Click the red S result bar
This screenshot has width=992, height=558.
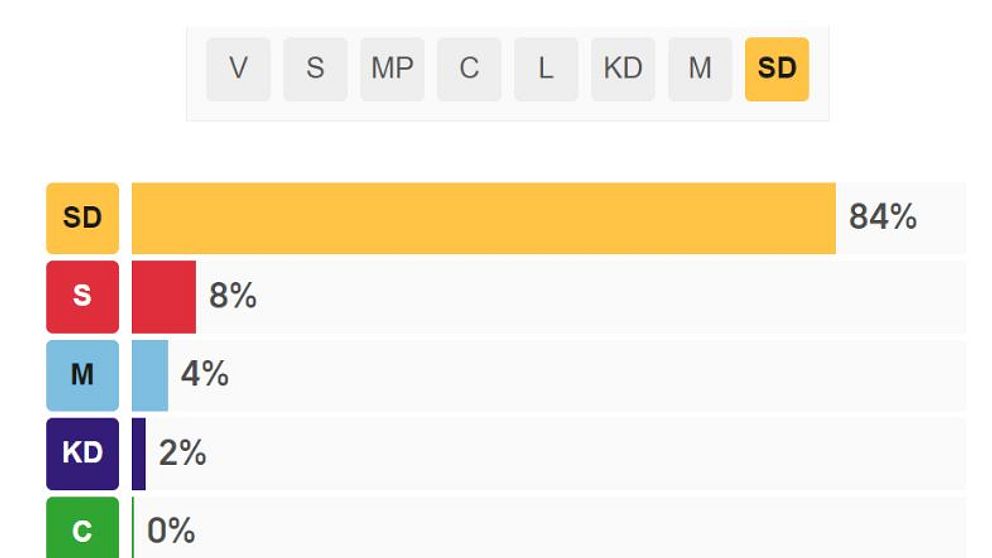click(x=164, y=297)
